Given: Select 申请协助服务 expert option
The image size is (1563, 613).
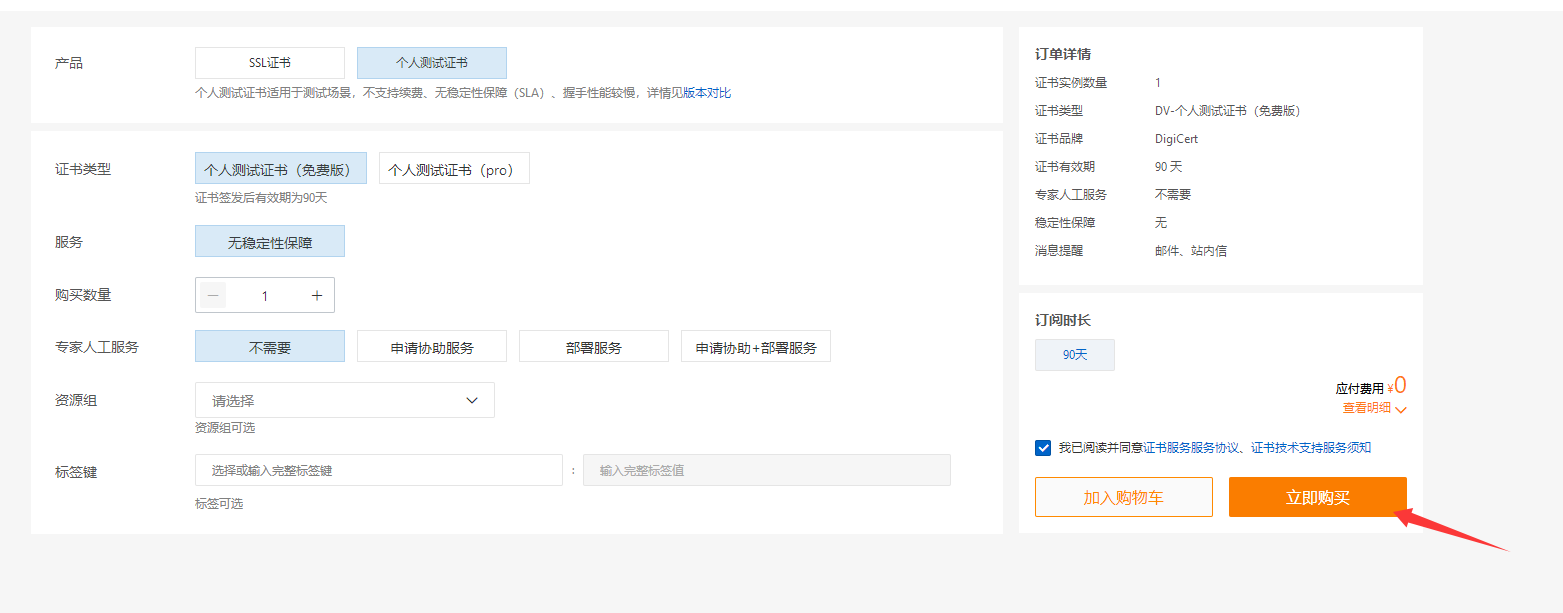Looking at the screenshot, I should 431,347.
